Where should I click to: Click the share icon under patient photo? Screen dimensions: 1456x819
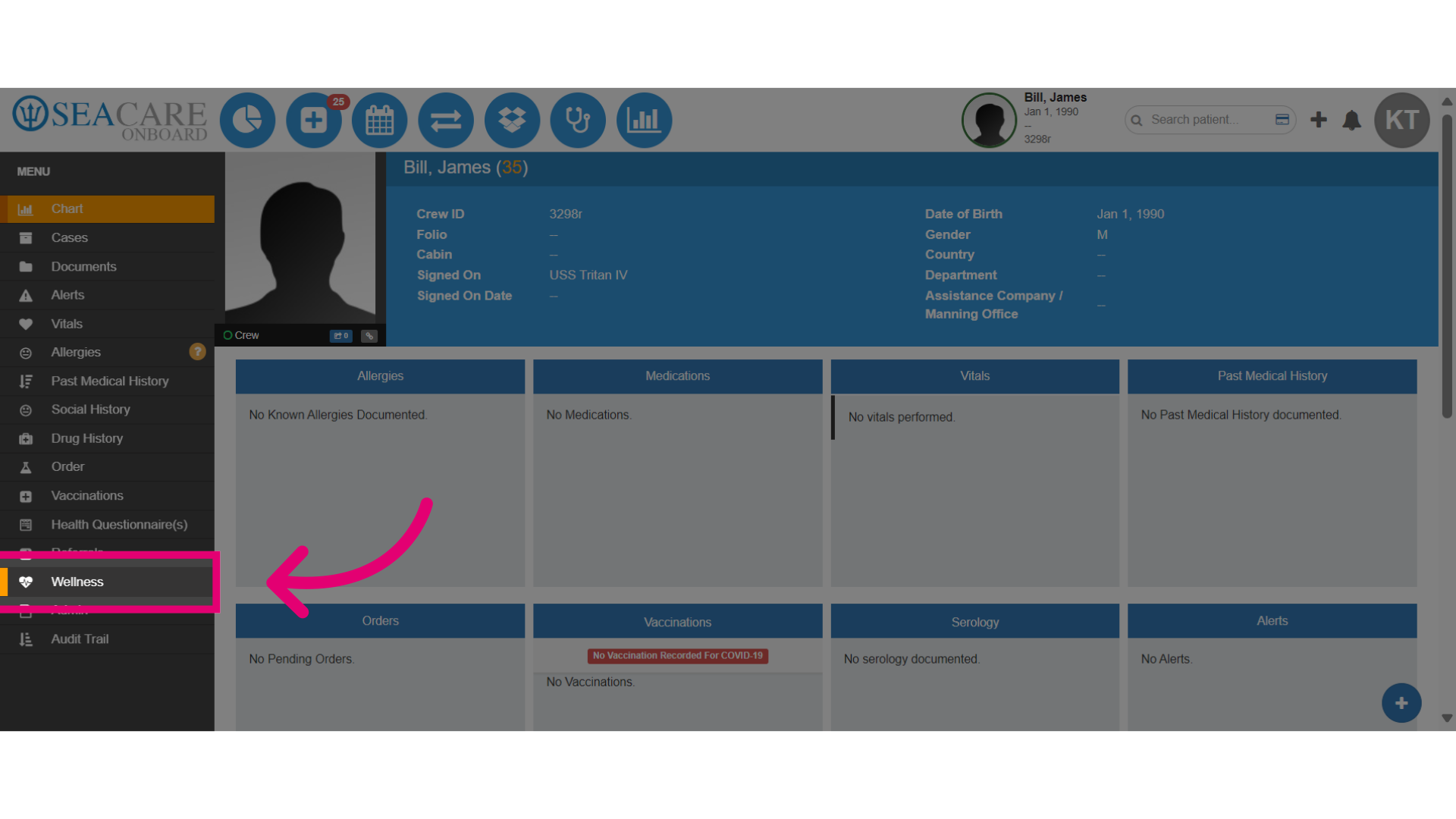(x=341, y=336)
